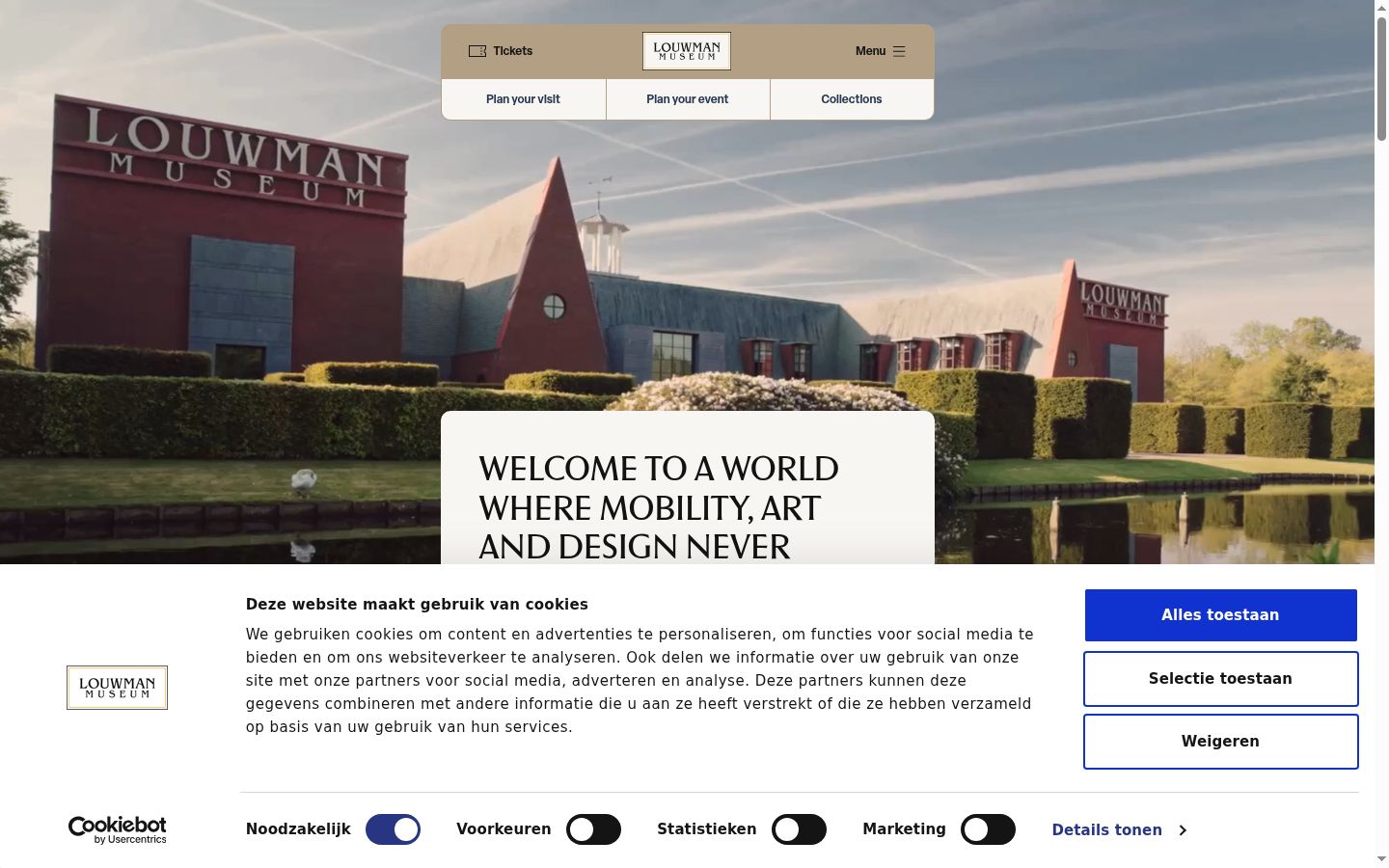Click the Tickets icon in header
This screenshot has width=1389, height=868.
pos(477,51)
